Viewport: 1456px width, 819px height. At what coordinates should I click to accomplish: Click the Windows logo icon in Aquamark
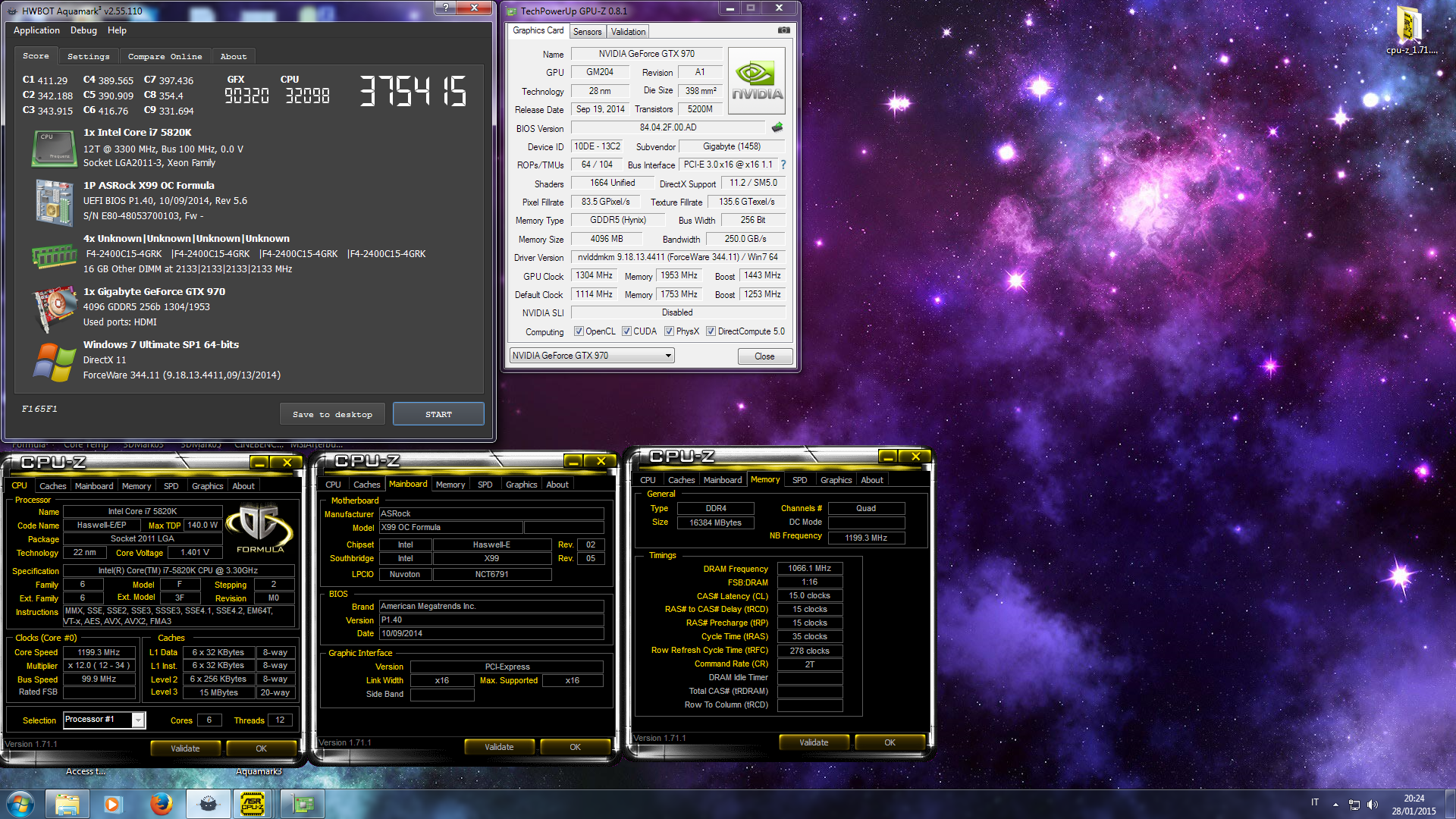[54, 362]
